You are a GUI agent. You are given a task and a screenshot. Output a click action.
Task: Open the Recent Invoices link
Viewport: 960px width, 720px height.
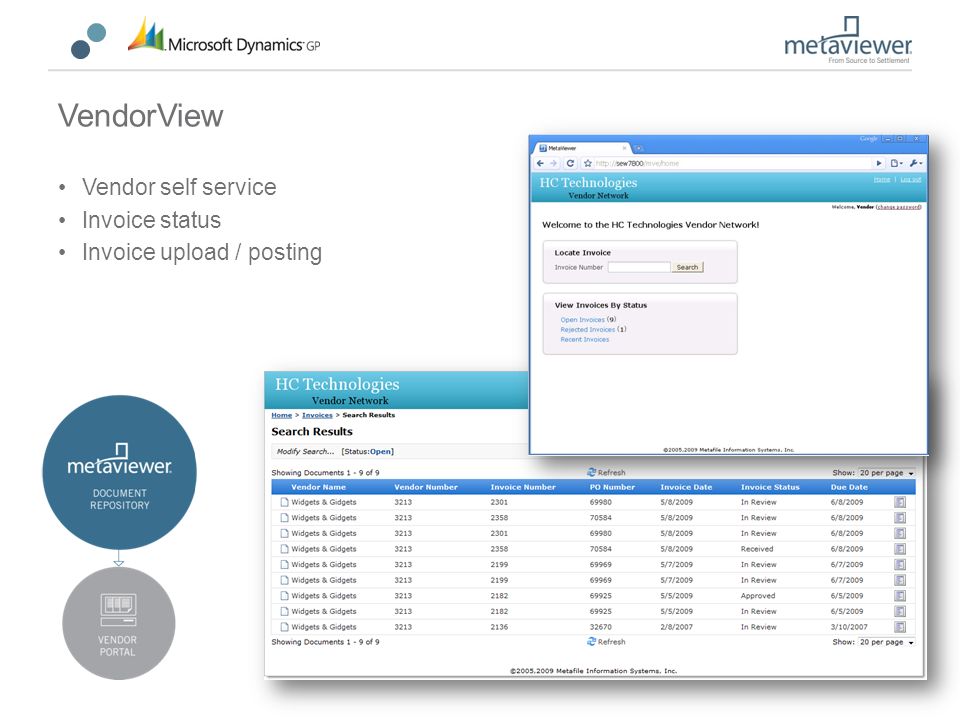[x=585, y=339]
